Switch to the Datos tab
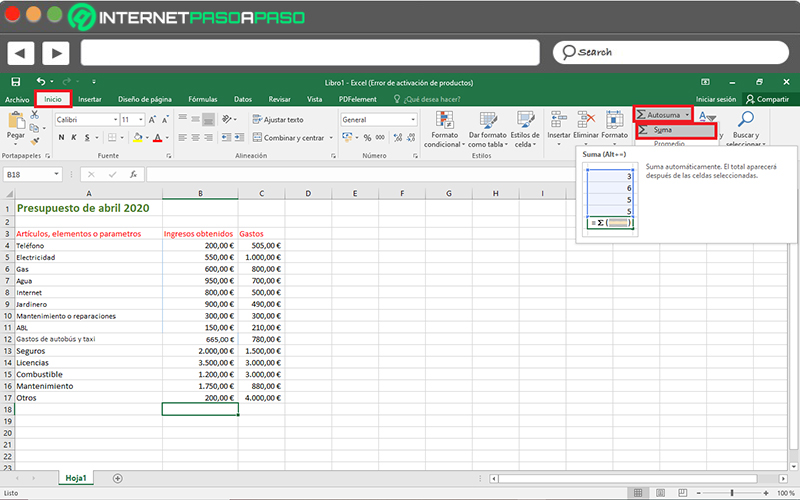800x500 pixels. pos(243,99)
